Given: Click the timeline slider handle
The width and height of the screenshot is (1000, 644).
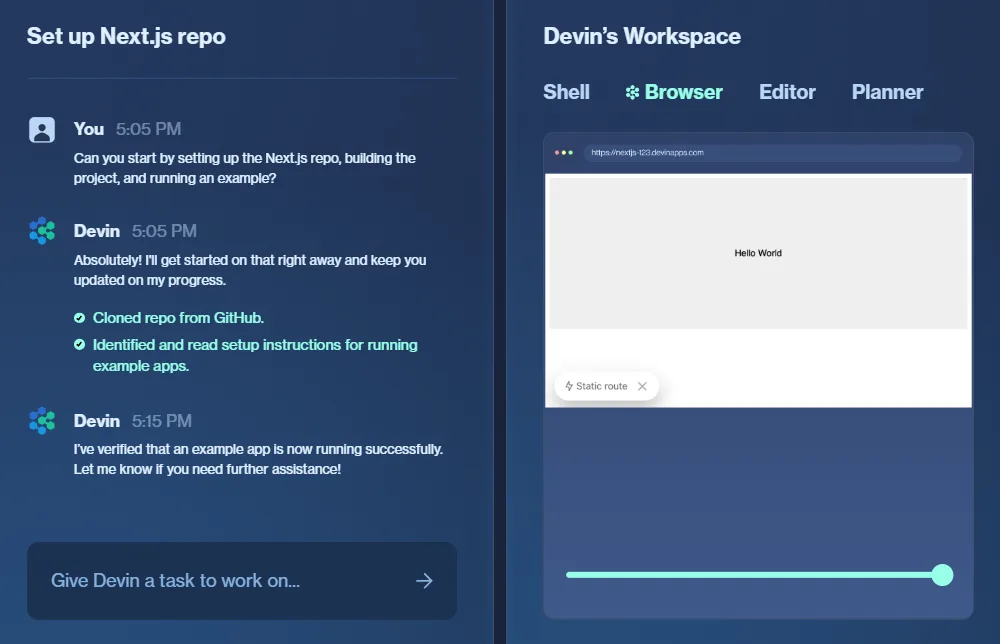Looking at the screenshot, I should click(x=942, y=575).
